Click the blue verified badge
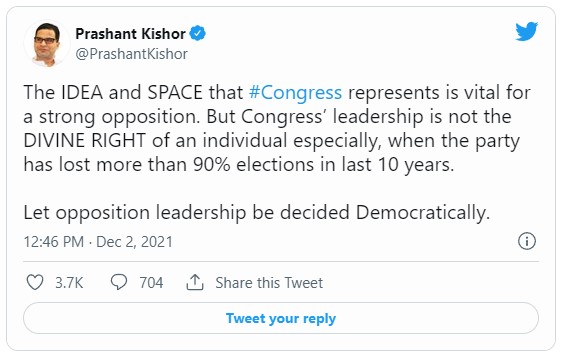568x360 pixels. pyautogui.click(x=198, y=33)
